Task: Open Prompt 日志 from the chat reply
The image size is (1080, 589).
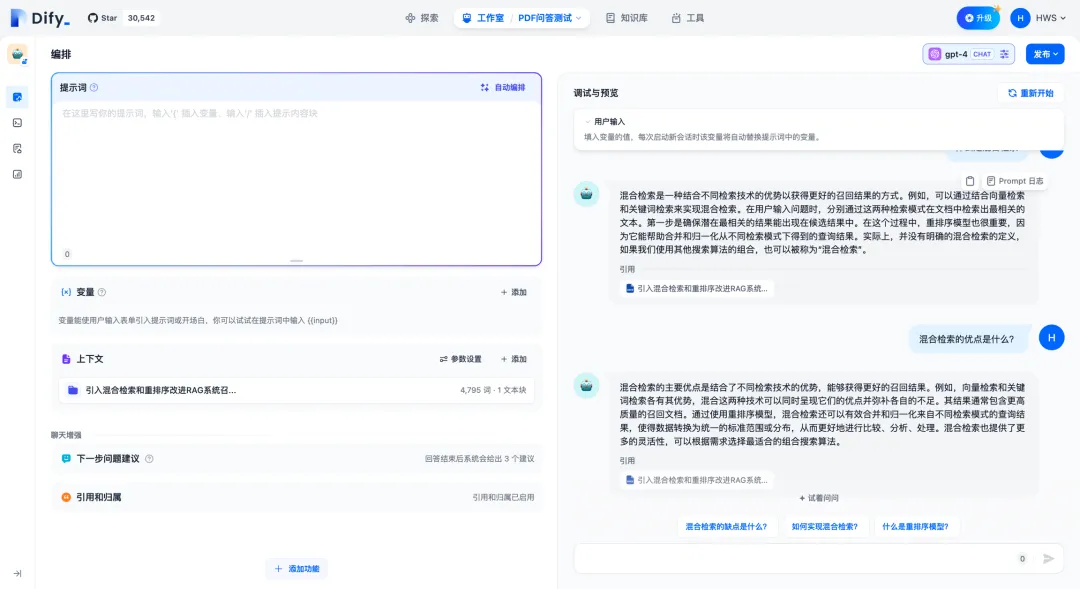Action: pyautogui.click(x=1013, y=180)
